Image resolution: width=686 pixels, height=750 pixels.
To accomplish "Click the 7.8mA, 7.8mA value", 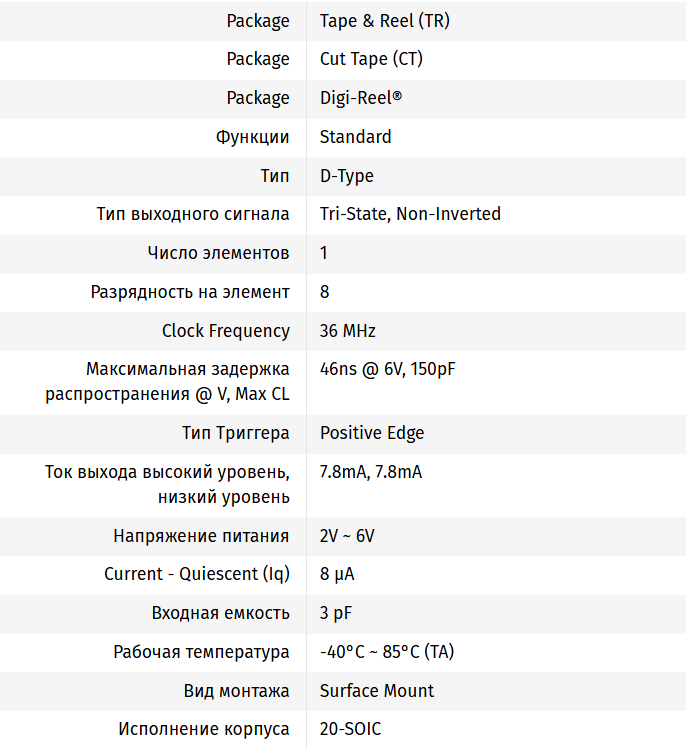I will pyautogui.click(x=370, y=472).
